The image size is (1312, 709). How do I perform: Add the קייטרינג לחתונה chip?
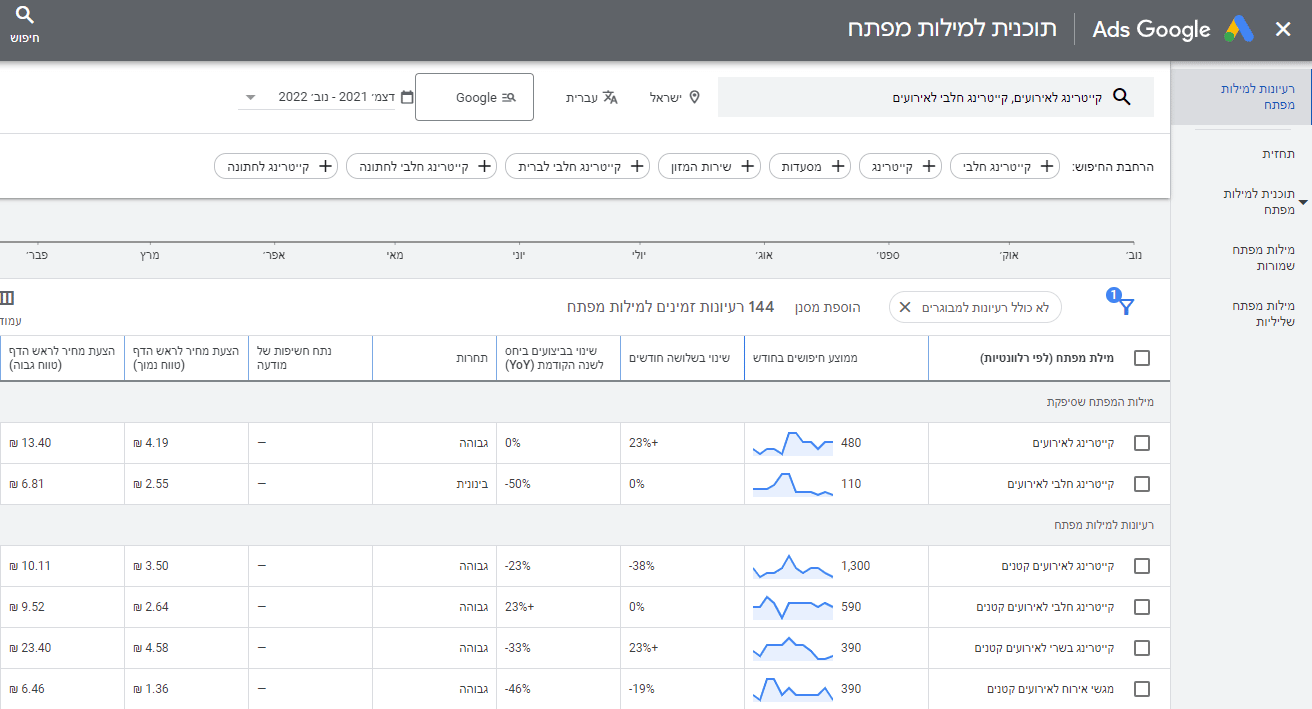276,166
